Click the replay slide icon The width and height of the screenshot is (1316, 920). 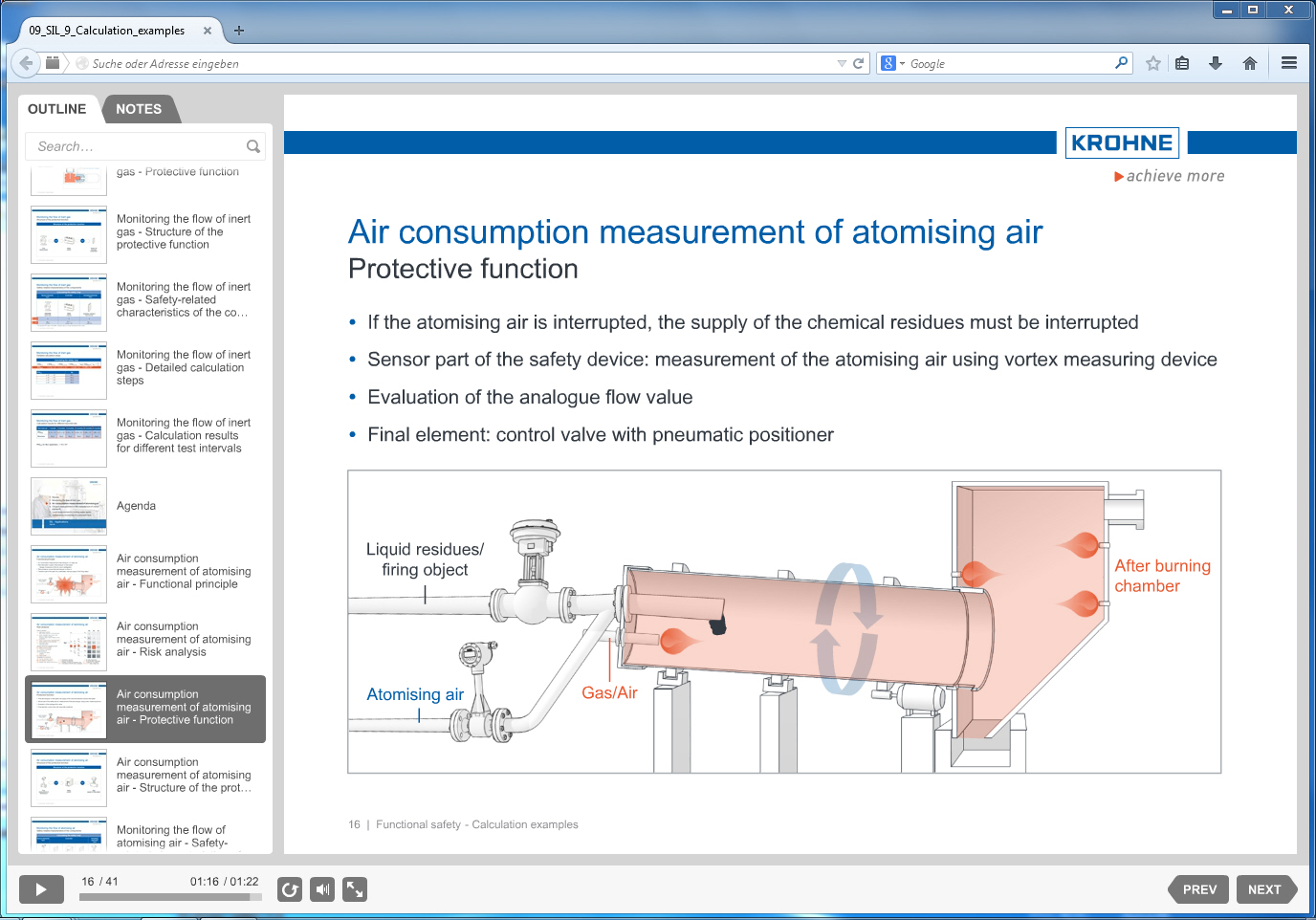pos(290,889)
